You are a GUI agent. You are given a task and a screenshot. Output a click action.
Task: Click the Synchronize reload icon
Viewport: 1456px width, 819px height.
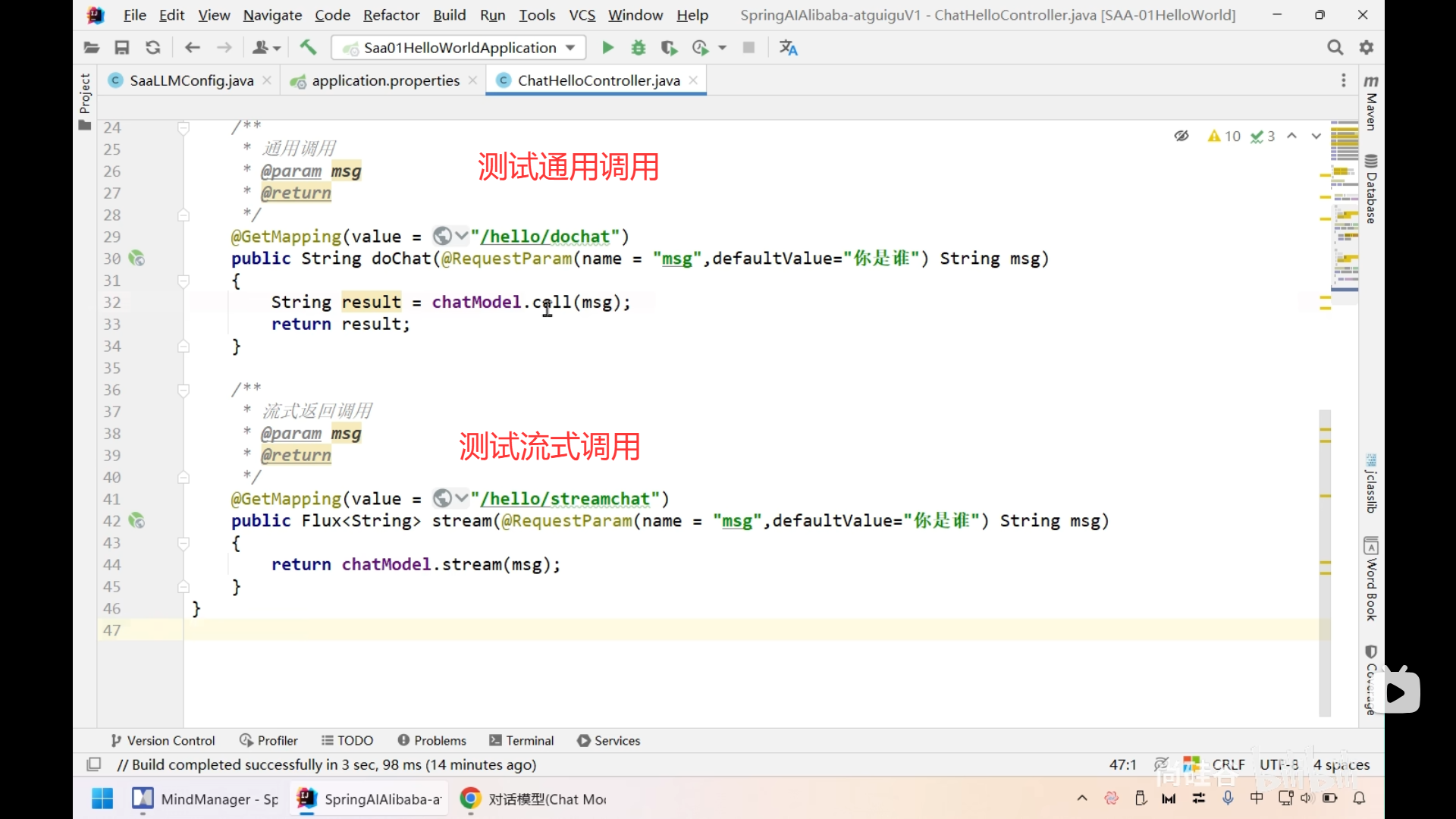click(x=152, y=48)
